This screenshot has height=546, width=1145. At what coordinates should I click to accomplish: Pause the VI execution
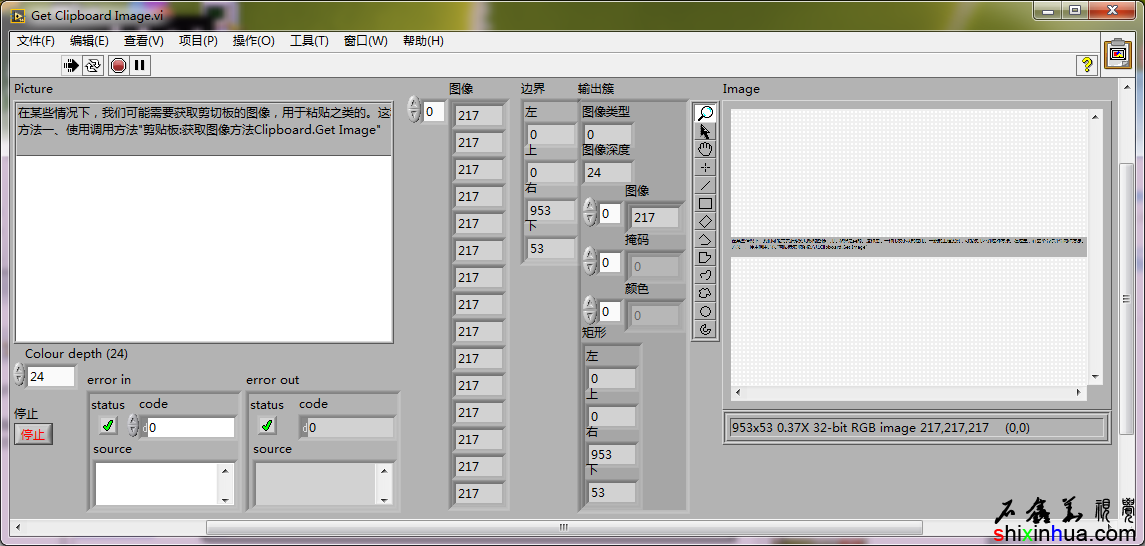[140, 65]
